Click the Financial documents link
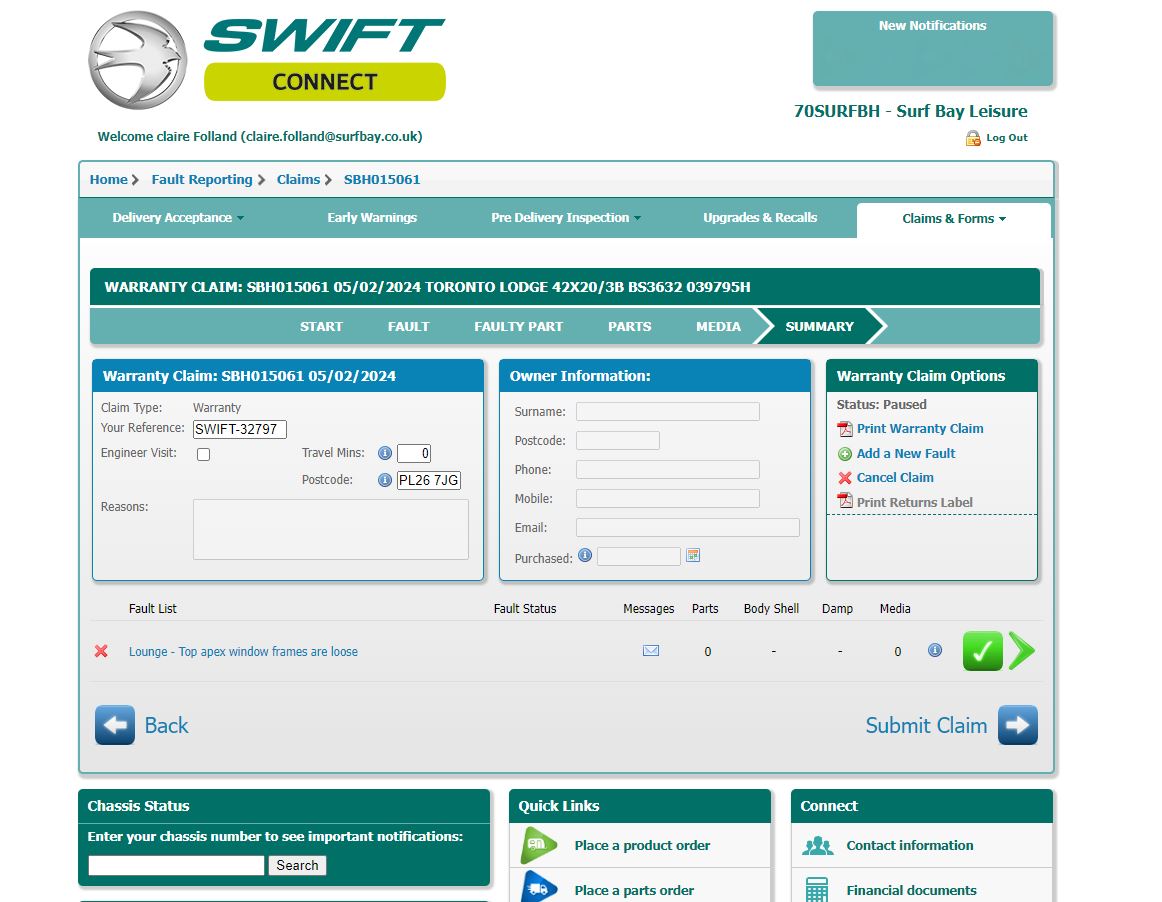The image size is (1162, 902). pos(911,891)
